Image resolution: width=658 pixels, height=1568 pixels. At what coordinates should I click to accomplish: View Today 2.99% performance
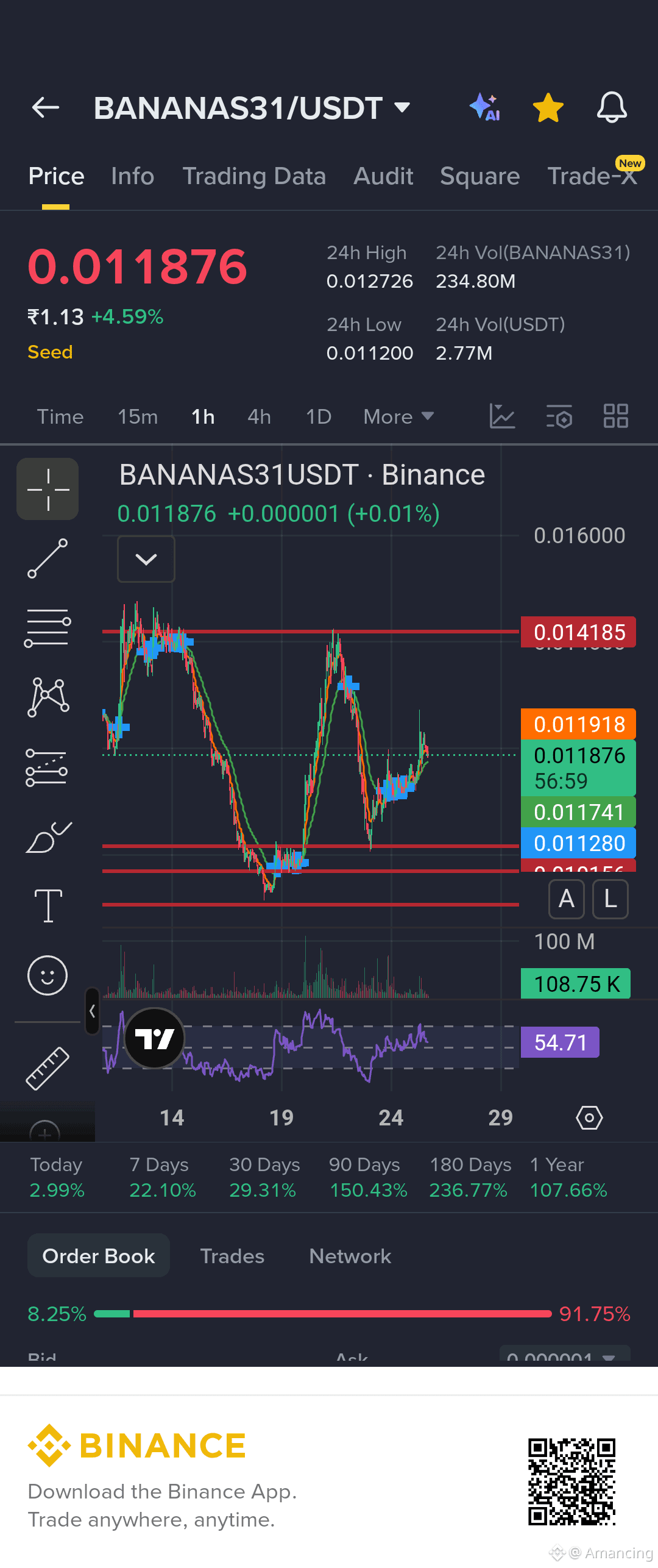pyautogui.click(x=57, y=1177)
